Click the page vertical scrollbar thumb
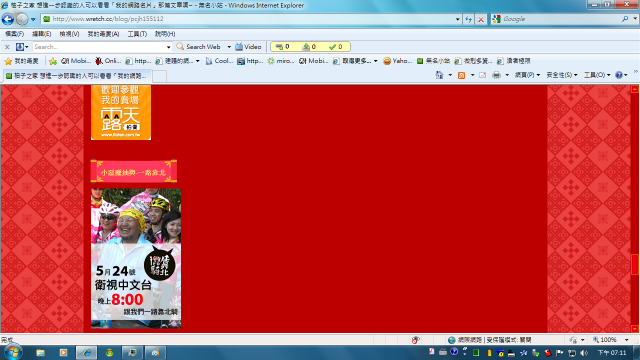This screenshot has width=640, height=360. pos(635,264)
